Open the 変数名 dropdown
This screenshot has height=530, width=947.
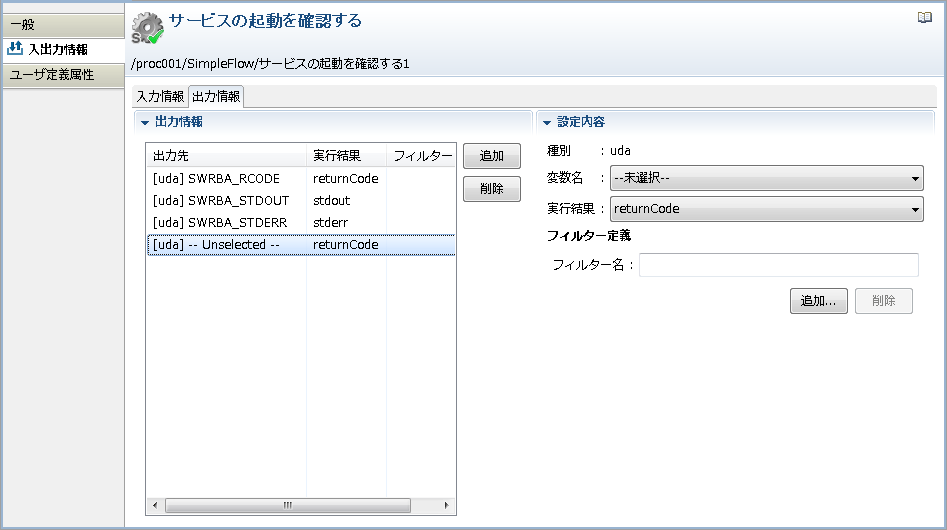pyautogui.click(x=766, y=178)
